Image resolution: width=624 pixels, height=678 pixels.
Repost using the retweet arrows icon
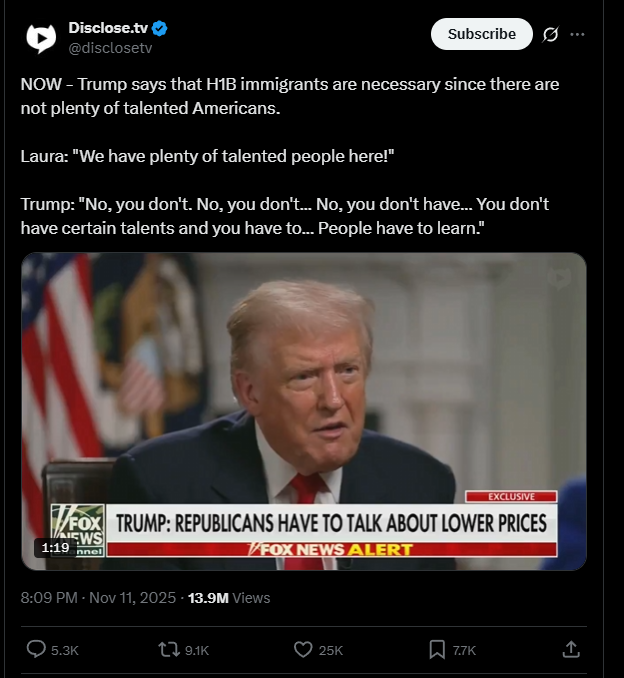169,649
